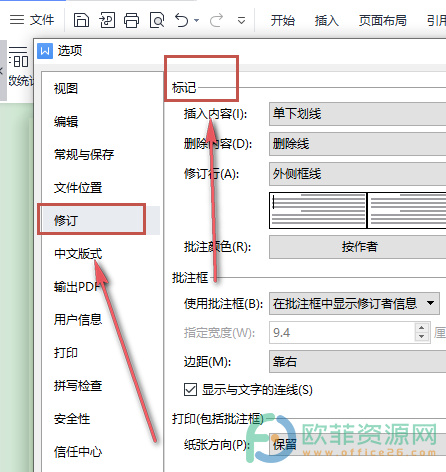The width and height of the screenshot is (446, 472).
Task: Open 使用批注框 dropdown
Action: coord(354,303)
